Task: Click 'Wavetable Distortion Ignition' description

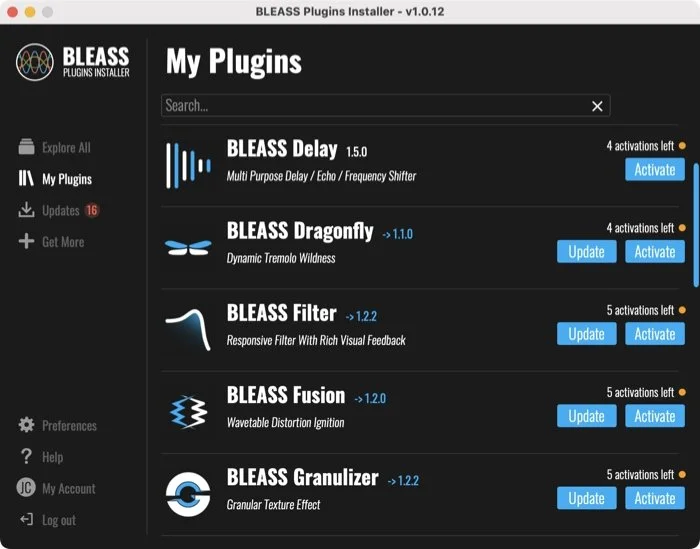Action: pos(285,422)
